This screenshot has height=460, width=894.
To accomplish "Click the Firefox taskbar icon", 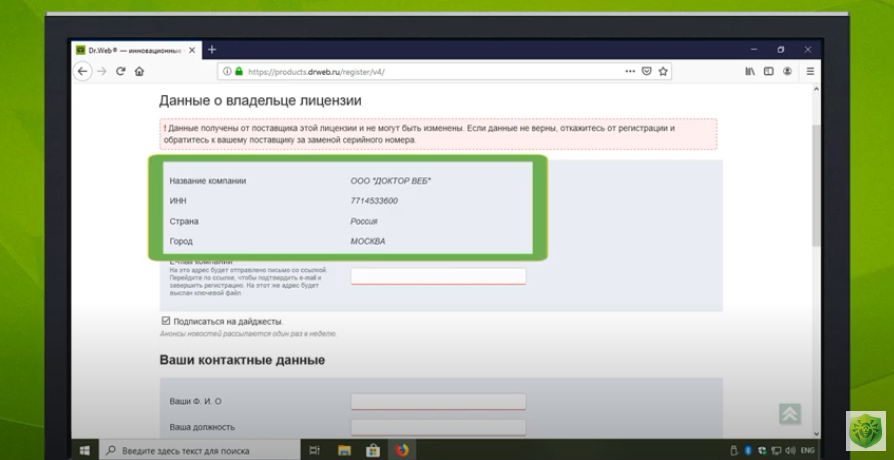I will pos(402,450).
